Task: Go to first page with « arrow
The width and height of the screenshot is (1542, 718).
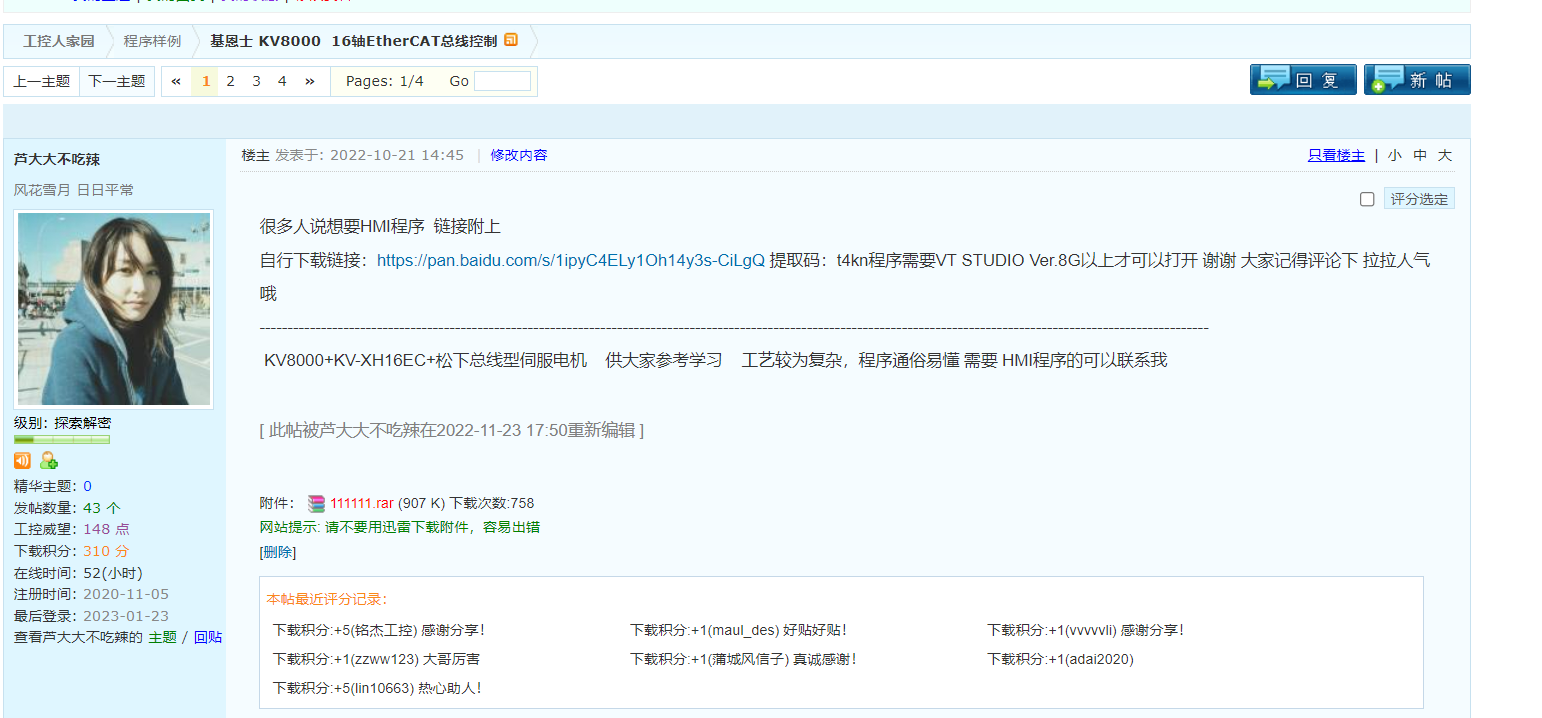Action: click(x=176, y=81)
